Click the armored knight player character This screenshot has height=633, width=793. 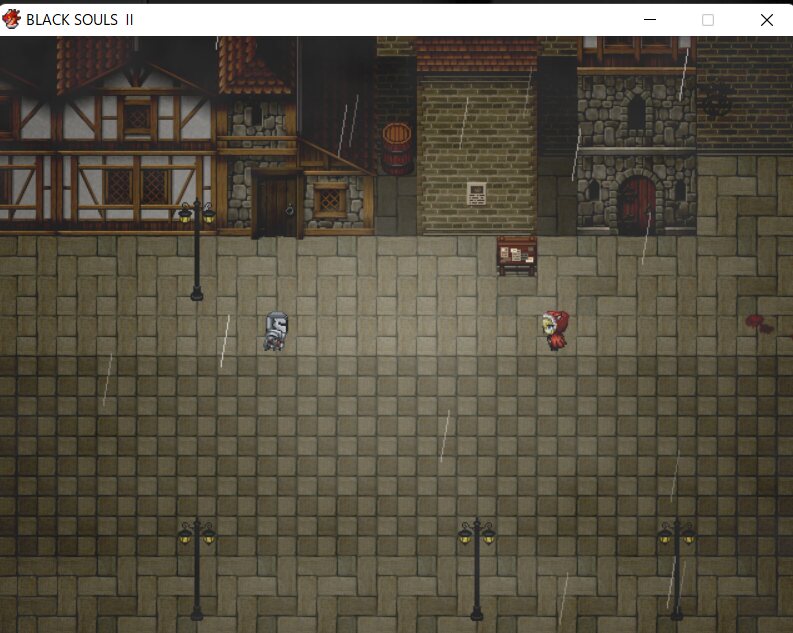pos(276,331)
